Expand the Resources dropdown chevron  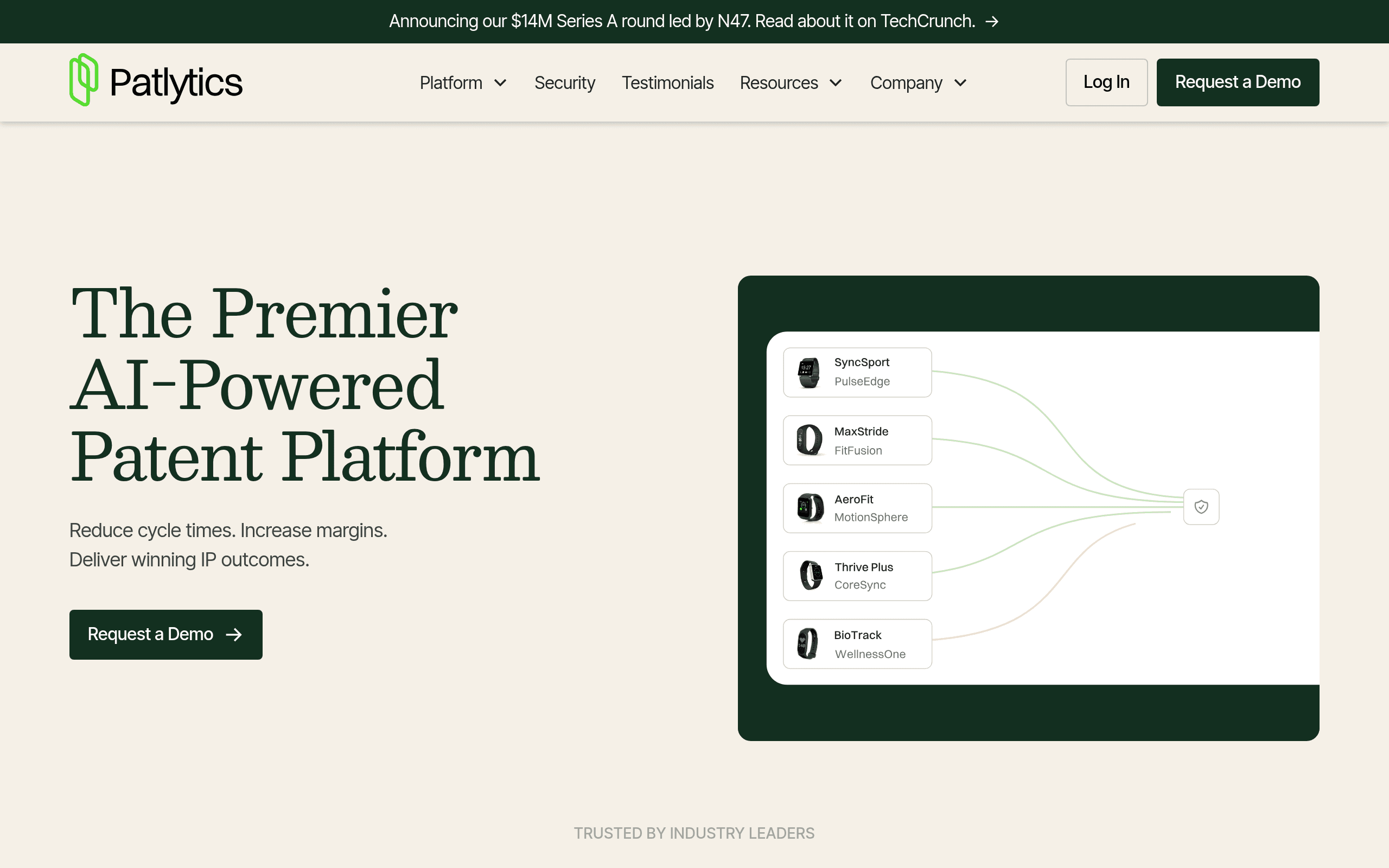pos(836,83)
